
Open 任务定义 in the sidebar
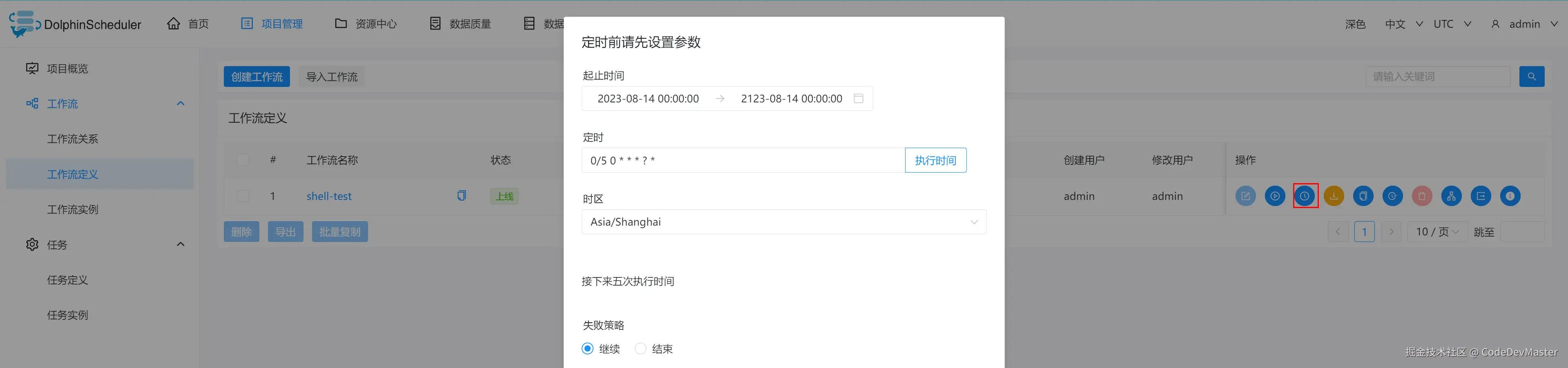(67, 280)
